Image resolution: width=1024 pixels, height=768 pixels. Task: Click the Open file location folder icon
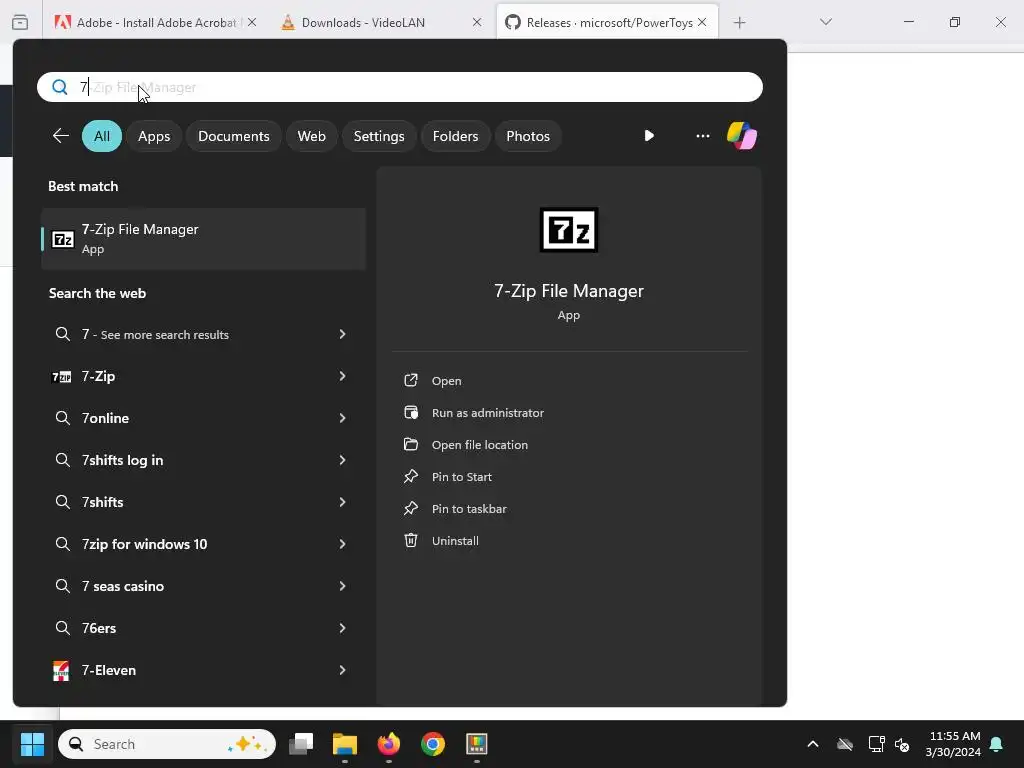[x=411, y=445]
